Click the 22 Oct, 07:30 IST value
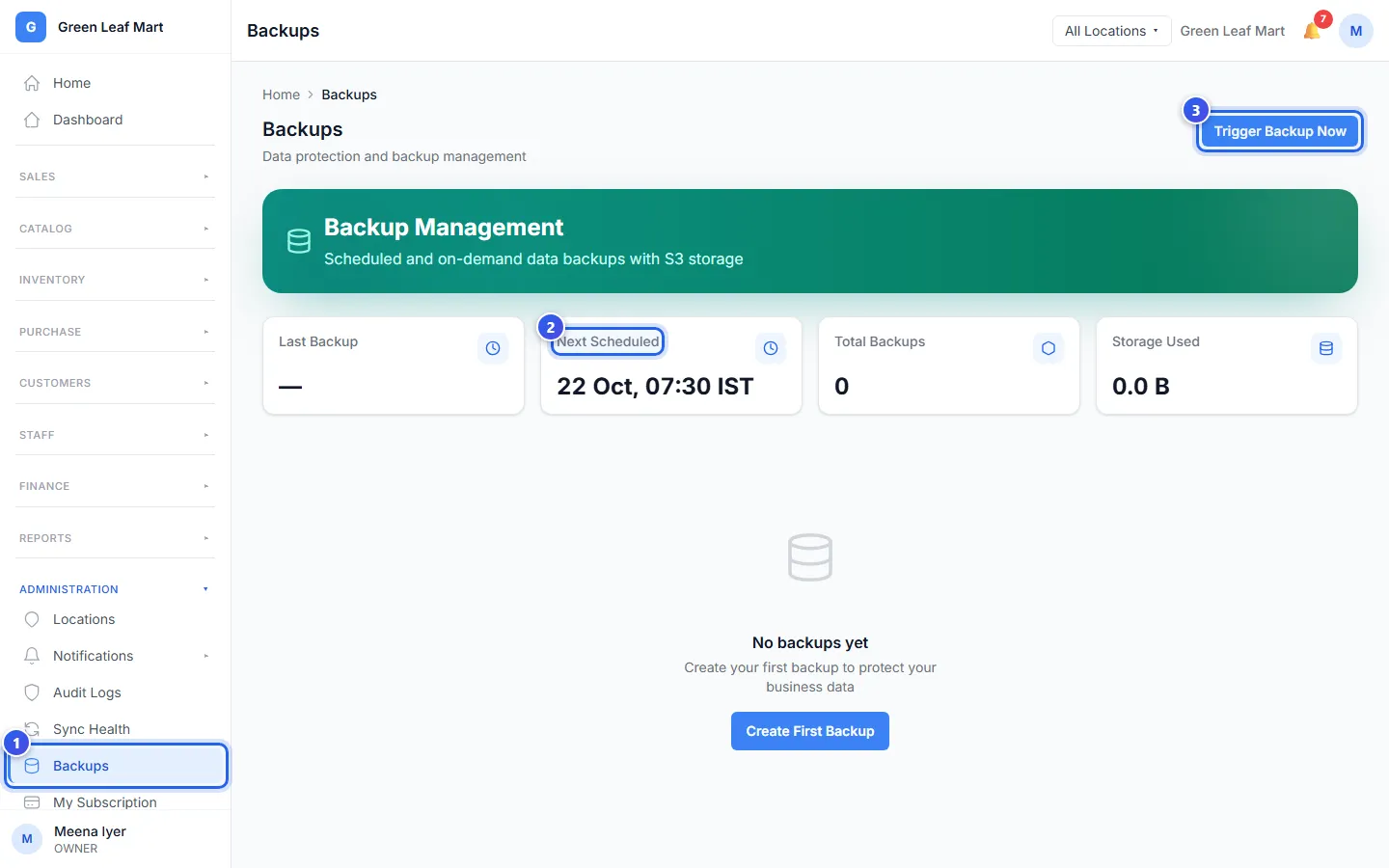 pos(655,386)
